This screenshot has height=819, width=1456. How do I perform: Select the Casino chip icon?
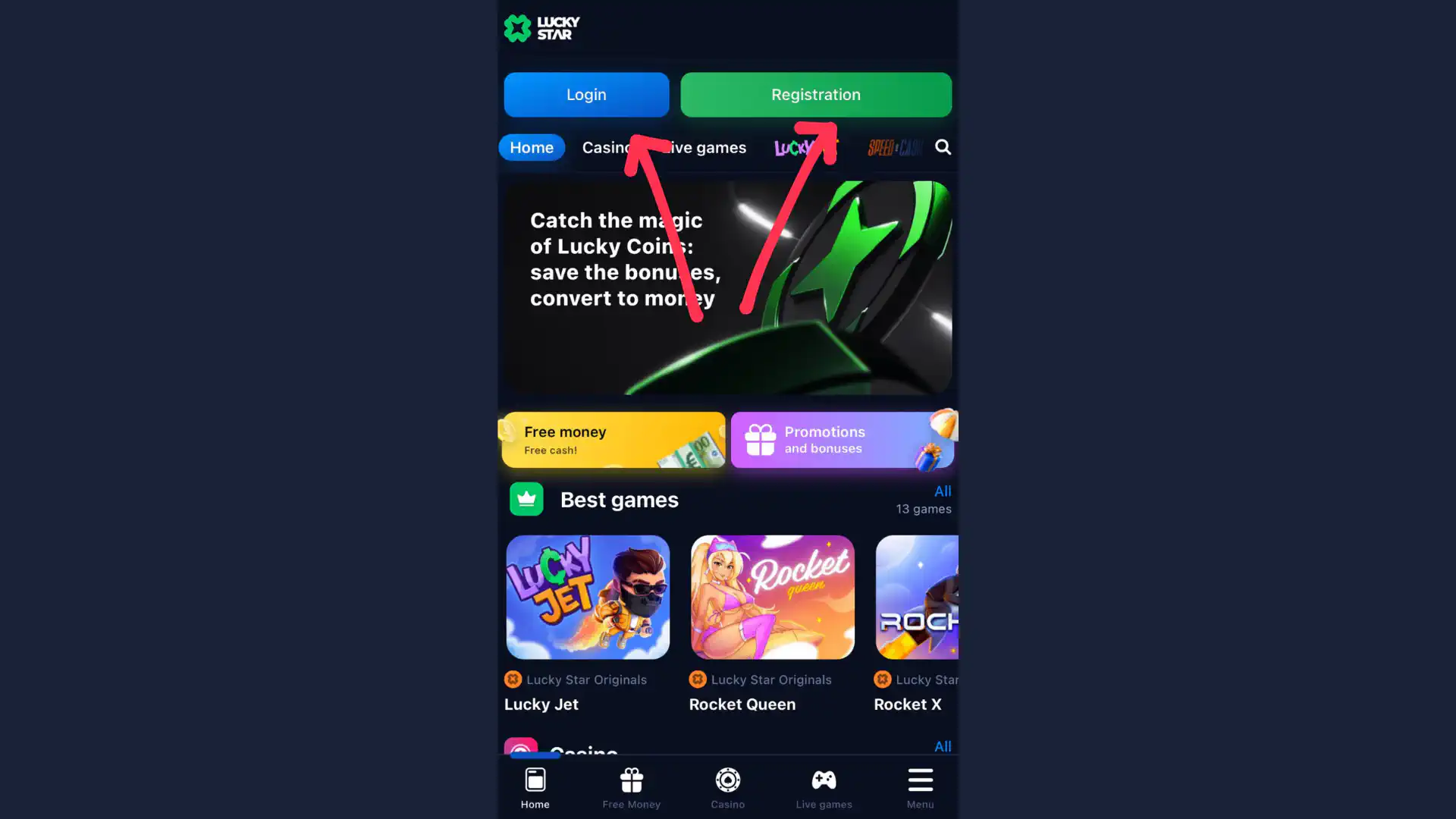pos(727,780)
